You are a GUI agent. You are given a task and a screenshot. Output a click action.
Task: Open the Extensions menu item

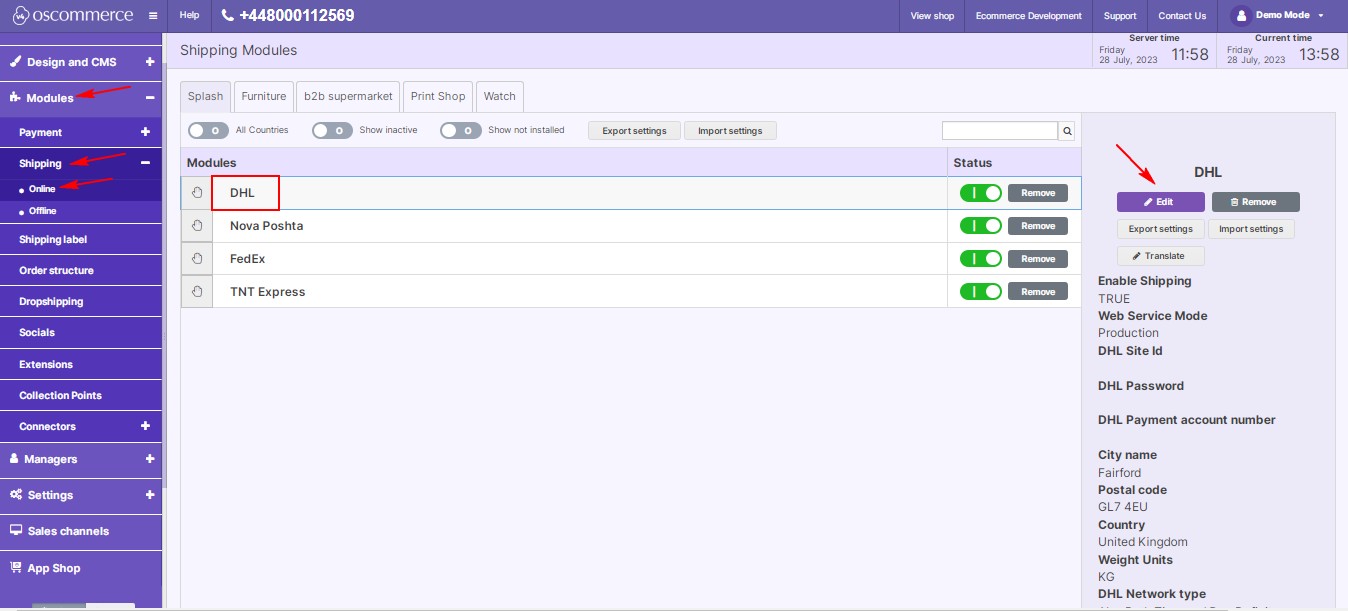[81, 364]
